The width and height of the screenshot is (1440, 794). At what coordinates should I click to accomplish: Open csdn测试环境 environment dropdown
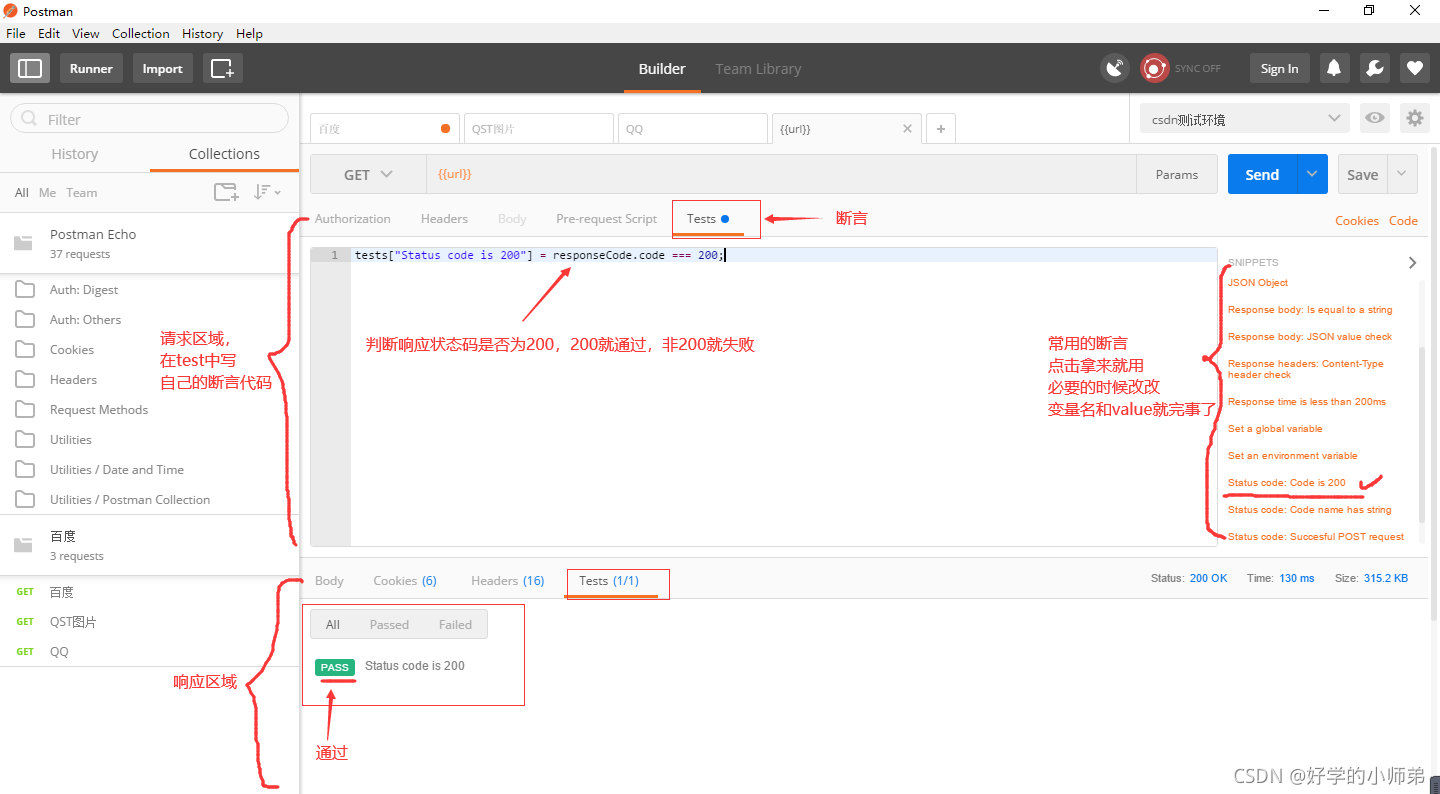coord(1244,118)
